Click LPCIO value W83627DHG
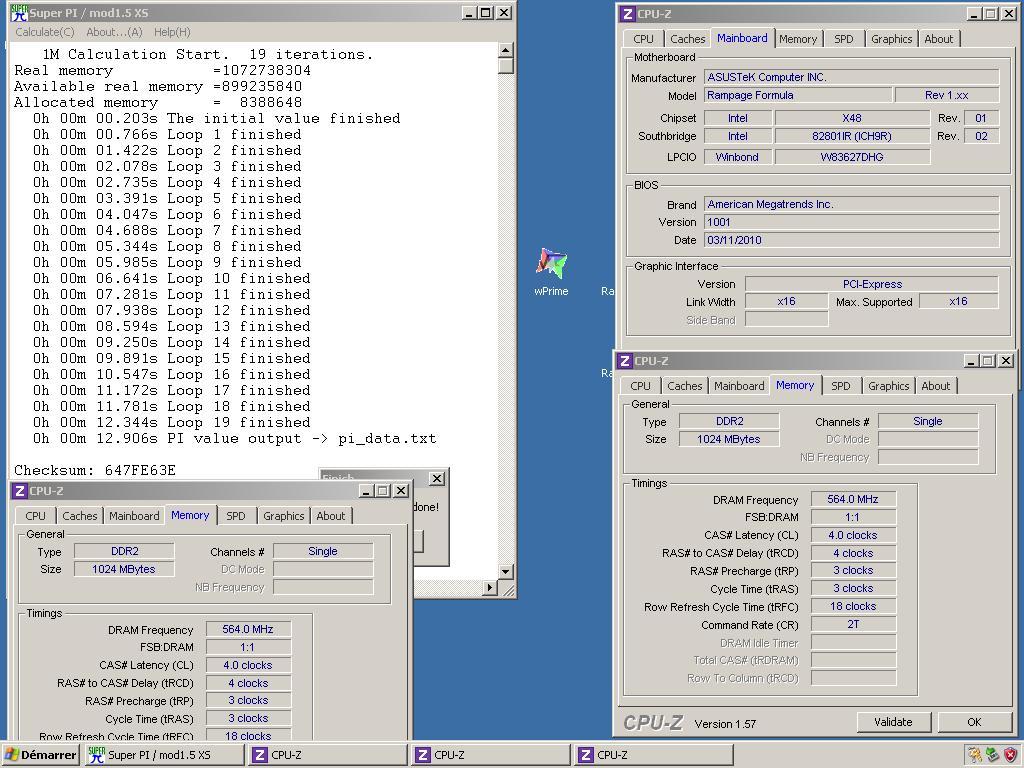Screen dimensions: 1024x768 click(852, 157)
